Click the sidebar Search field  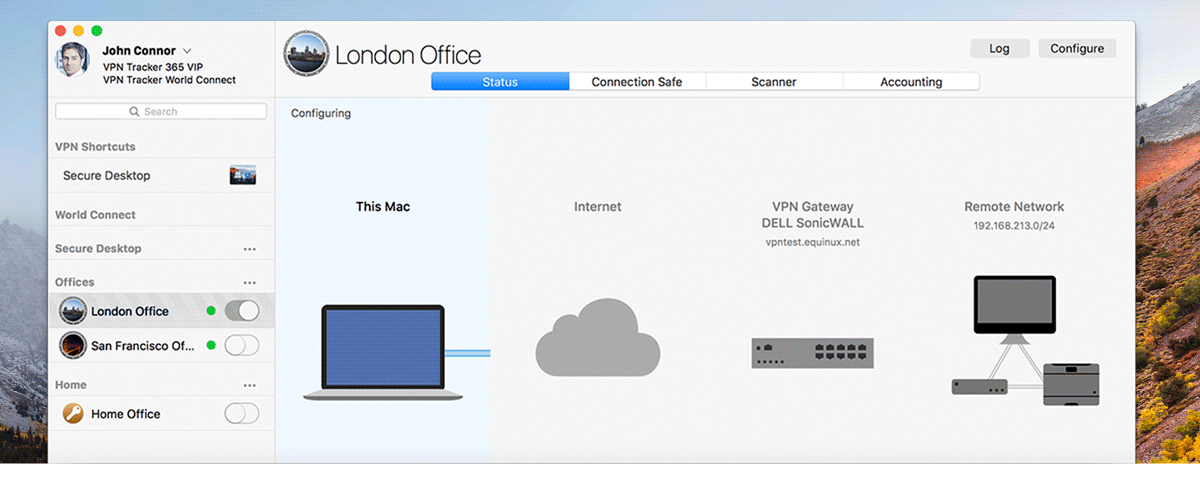pyautogui.click(x=161, y=112)
